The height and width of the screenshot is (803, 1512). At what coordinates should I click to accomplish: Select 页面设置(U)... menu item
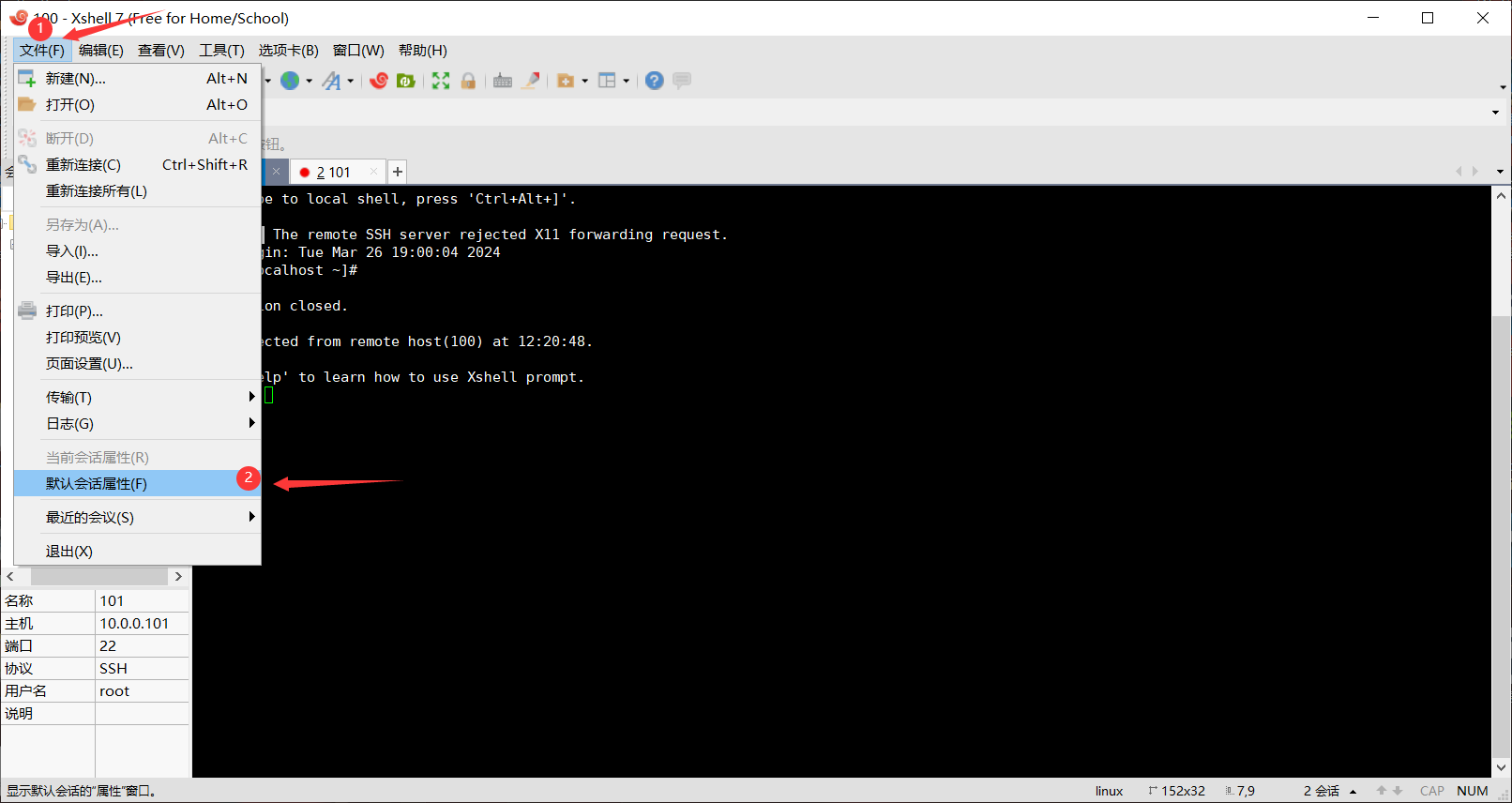point(137,363)
